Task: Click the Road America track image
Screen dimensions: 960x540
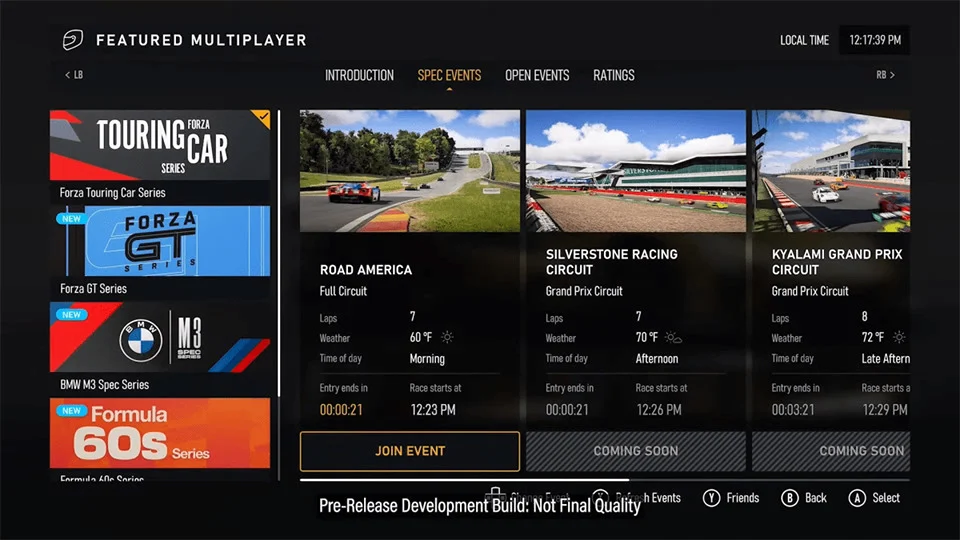Action: coord(410,171)
